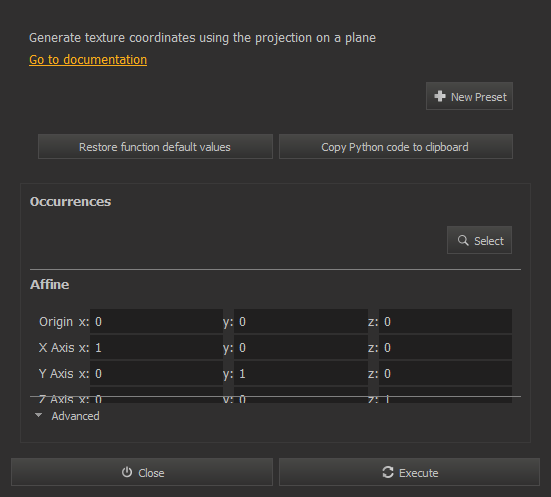Click the refresh icon on Execute button
The image size is (551, 497).
(388, 472)
